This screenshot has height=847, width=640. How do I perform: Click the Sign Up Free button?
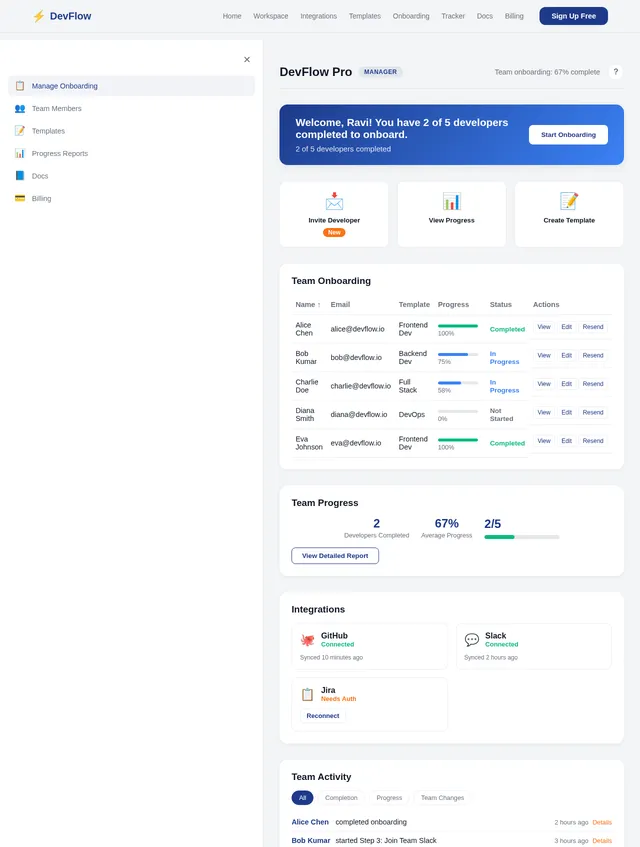(574, 16)
